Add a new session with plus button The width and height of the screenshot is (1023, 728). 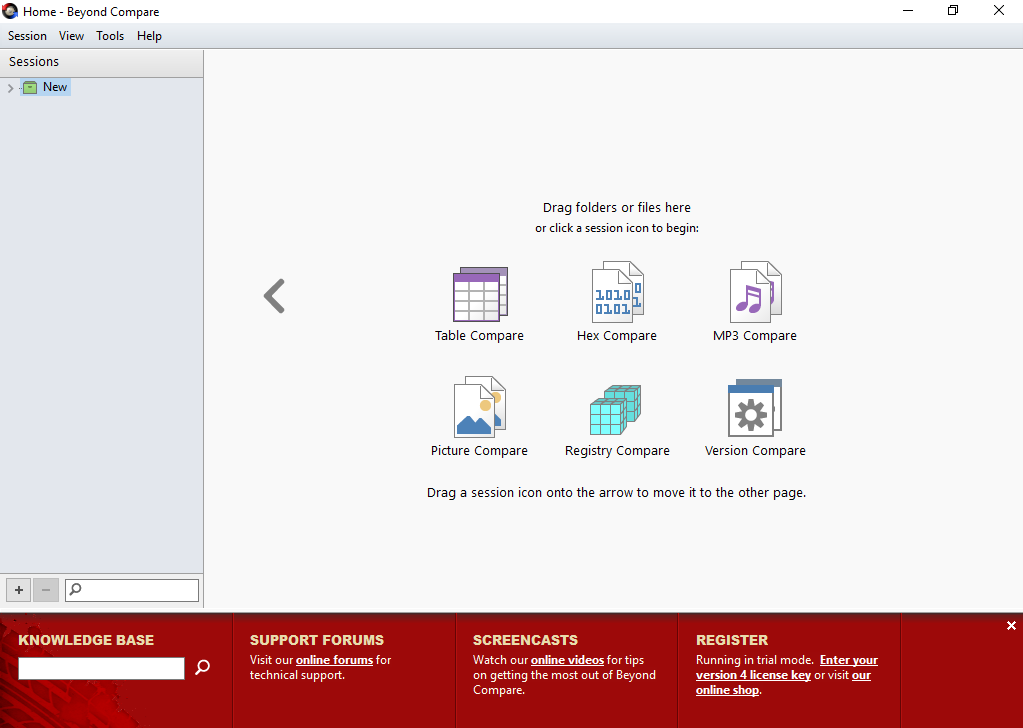pos(19,590)
